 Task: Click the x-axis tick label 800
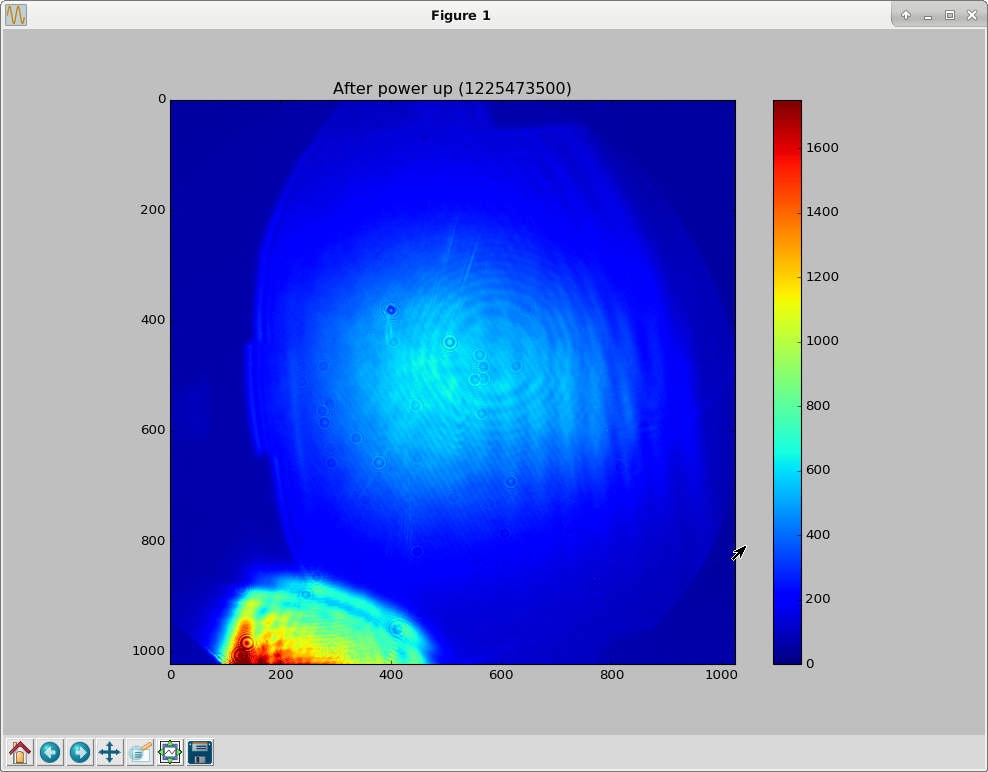[611, 675]
